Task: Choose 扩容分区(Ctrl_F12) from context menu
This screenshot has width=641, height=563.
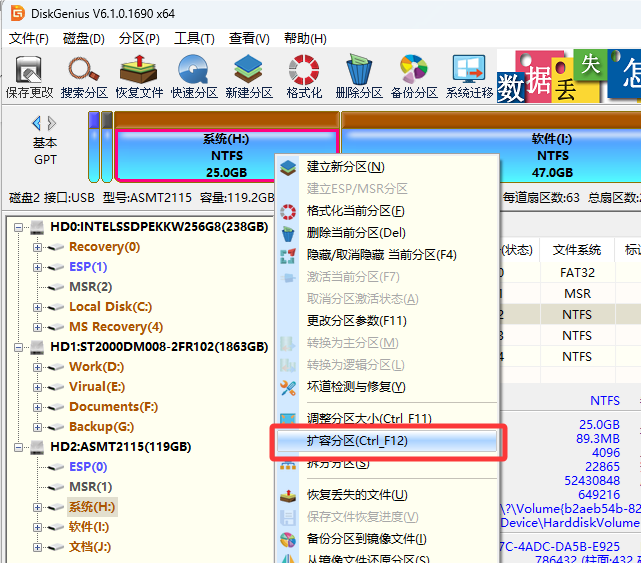Action: pyautogui.click(x=387, y=441)
